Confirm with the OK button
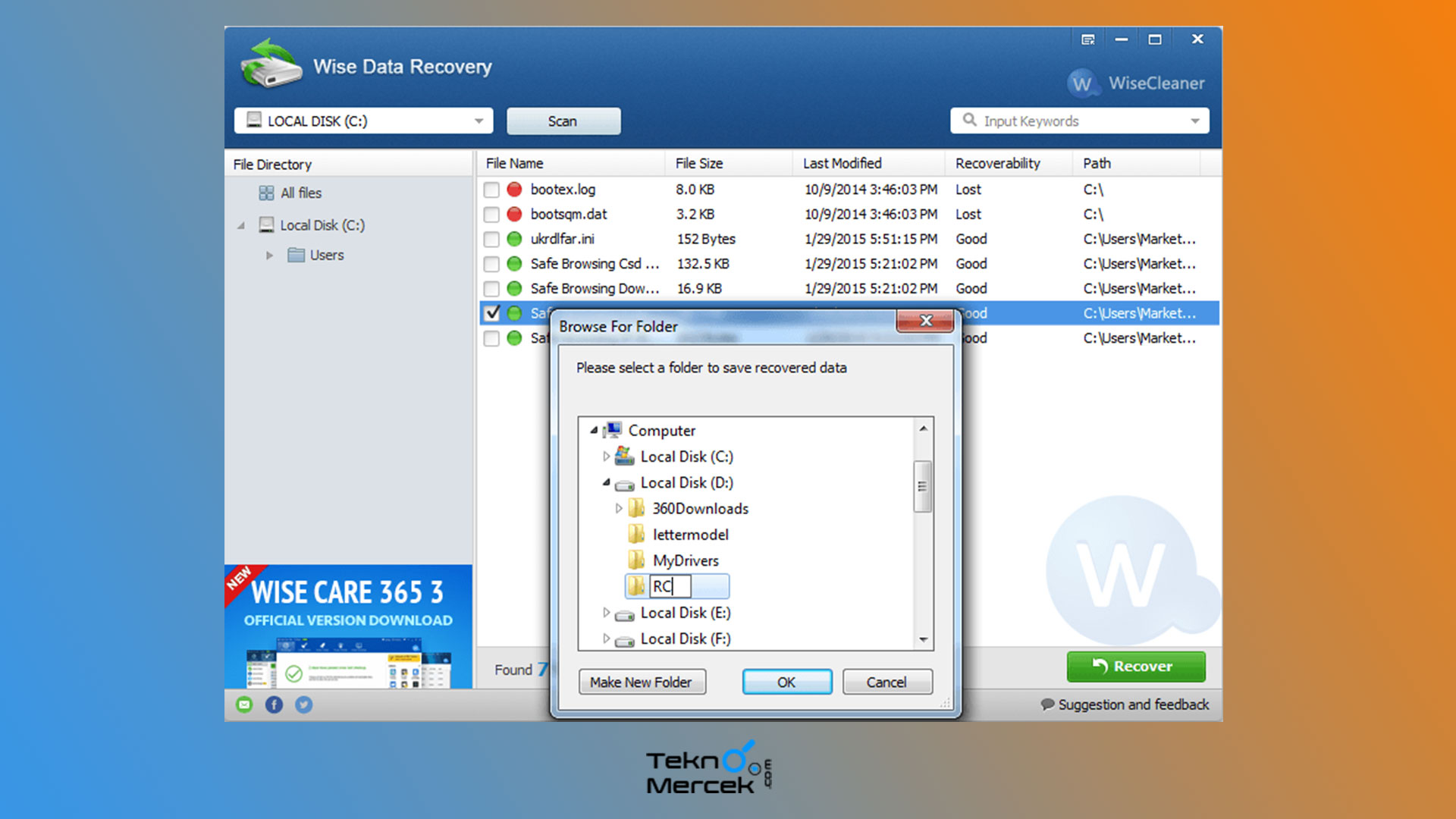The width and height of the screenshot is (1456, 819). tap(786, 682)
